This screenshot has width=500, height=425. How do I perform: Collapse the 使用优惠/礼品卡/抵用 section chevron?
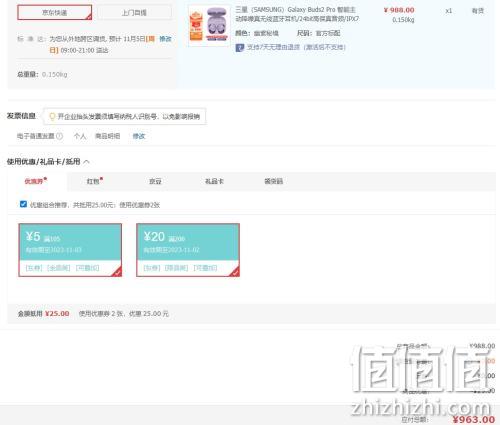tap(86, 162)
